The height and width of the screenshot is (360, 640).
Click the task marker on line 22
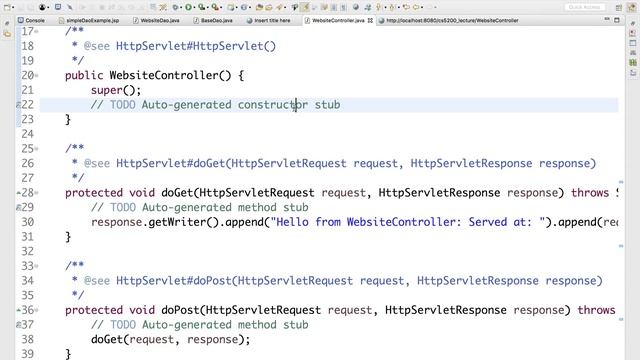[18, 105]
